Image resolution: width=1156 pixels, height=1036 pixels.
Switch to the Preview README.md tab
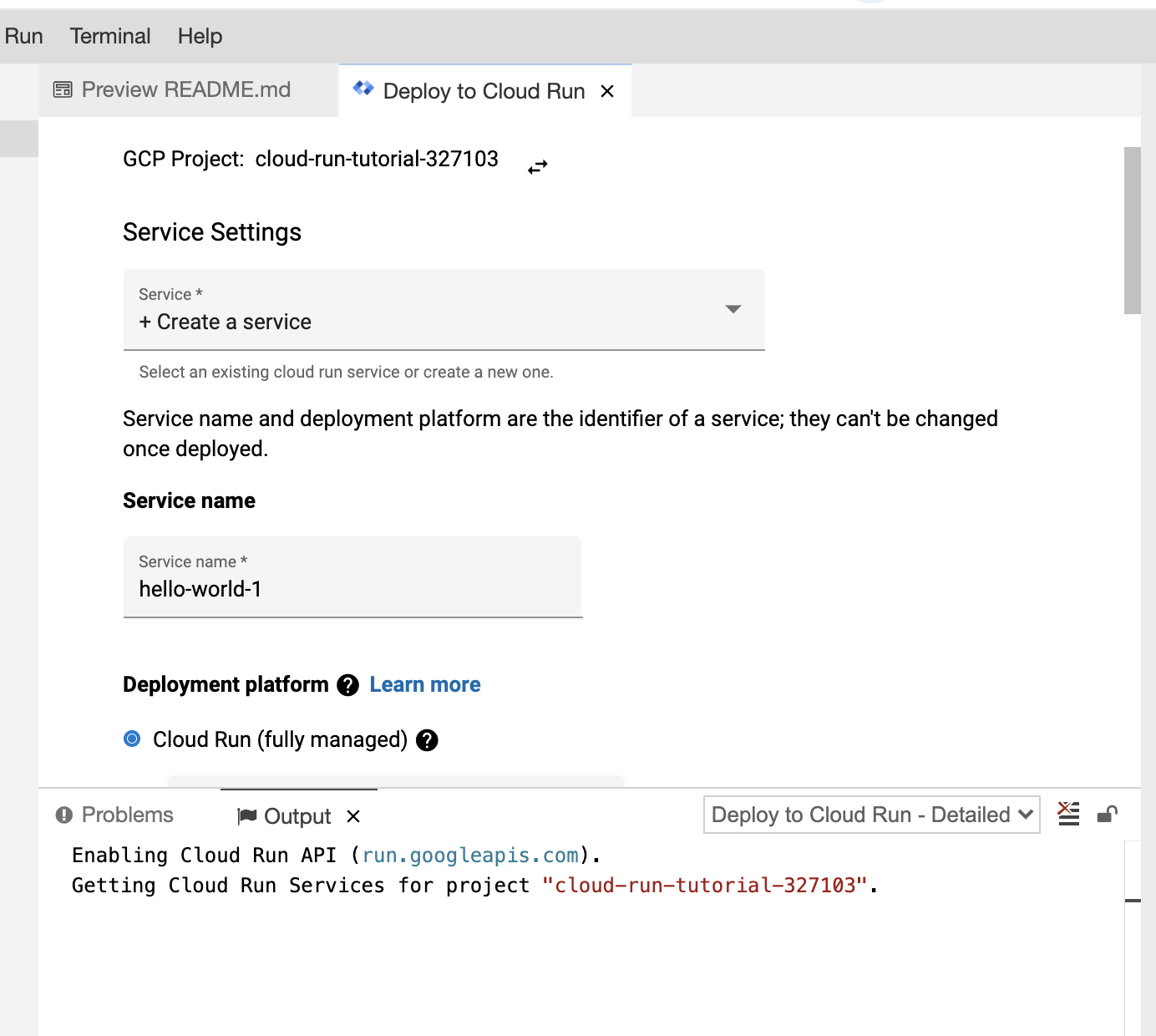[189, 90]
